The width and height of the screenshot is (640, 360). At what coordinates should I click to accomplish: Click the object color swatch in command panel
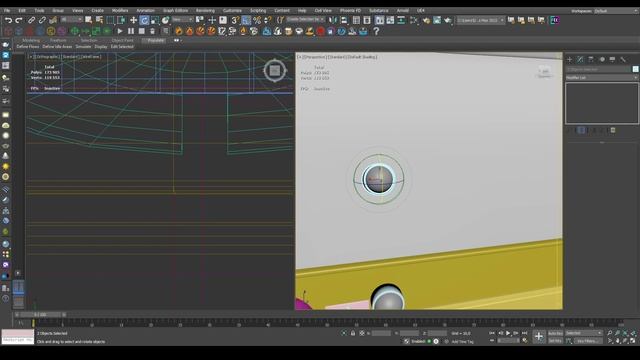[x=636, y=69]
